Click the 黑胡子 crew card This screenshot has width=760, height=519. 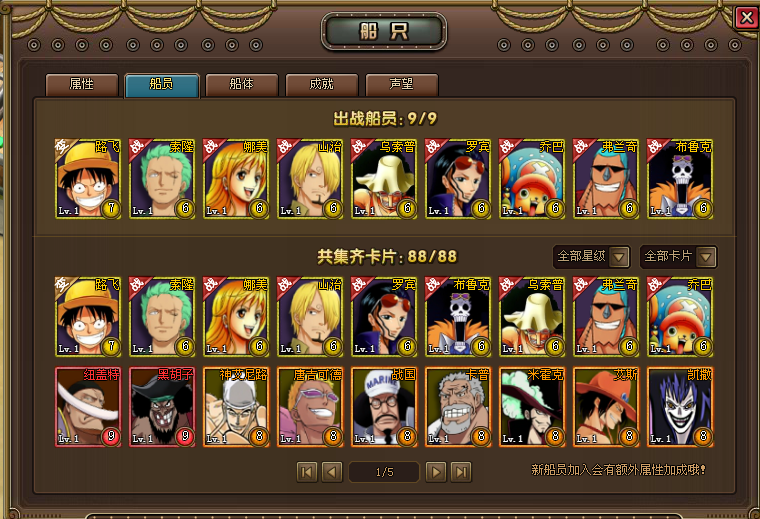pos(162,407)
